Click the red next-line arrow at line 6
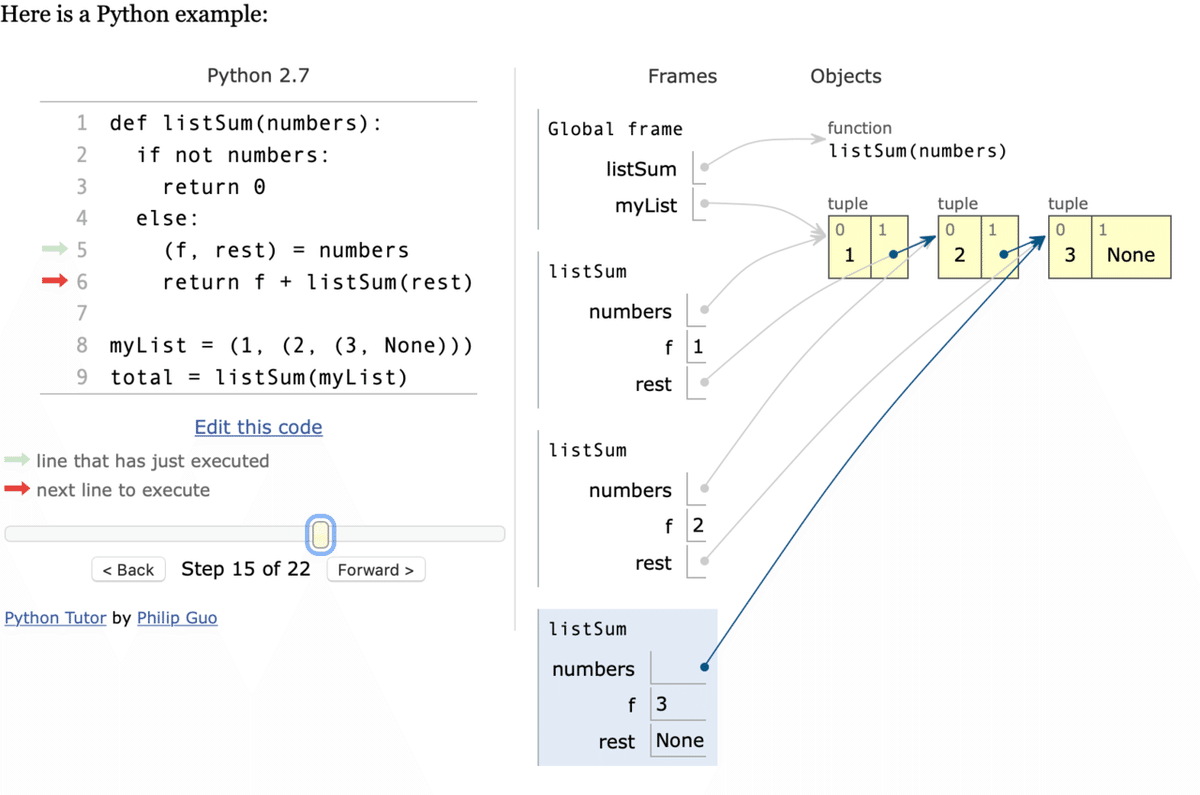 53,282
